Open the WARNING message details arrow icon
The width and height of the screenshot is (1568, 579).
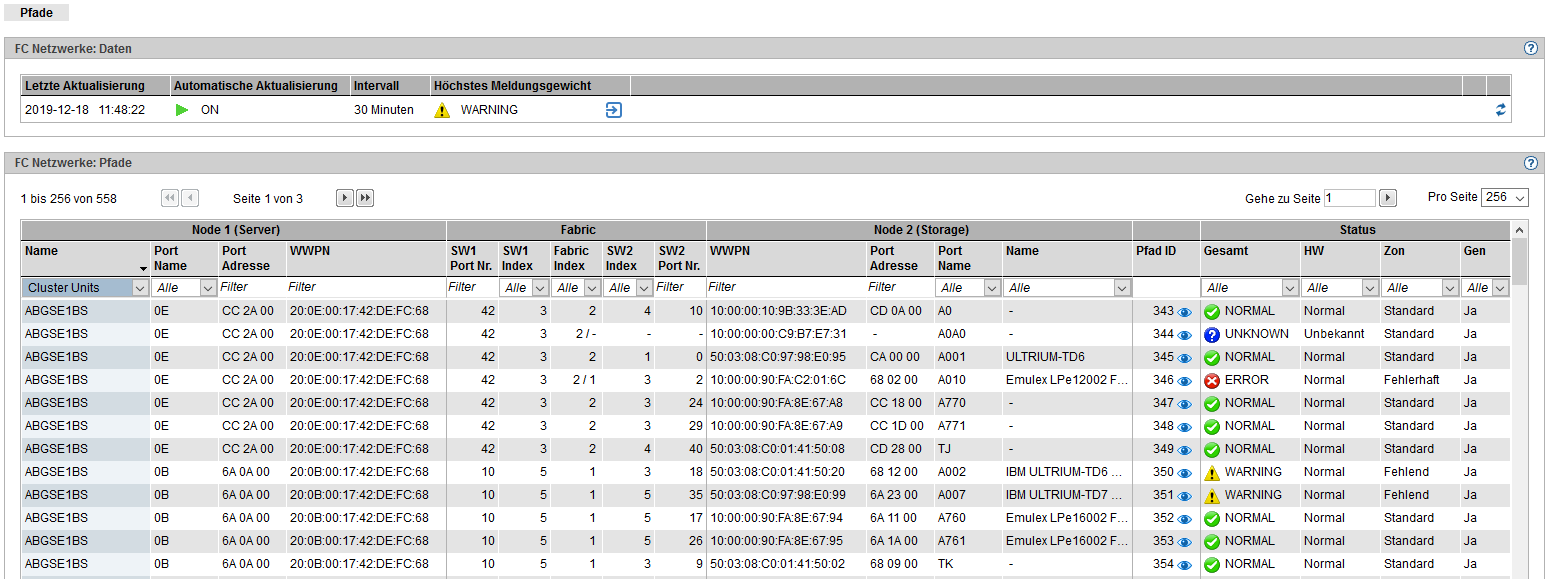coord(614,110)
